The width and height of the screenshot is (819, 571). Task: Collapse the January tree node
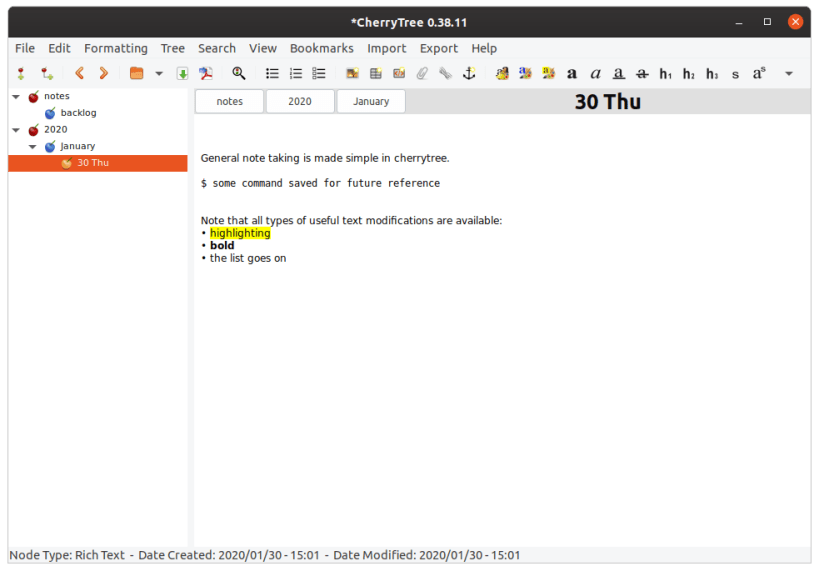click(32, 147)
